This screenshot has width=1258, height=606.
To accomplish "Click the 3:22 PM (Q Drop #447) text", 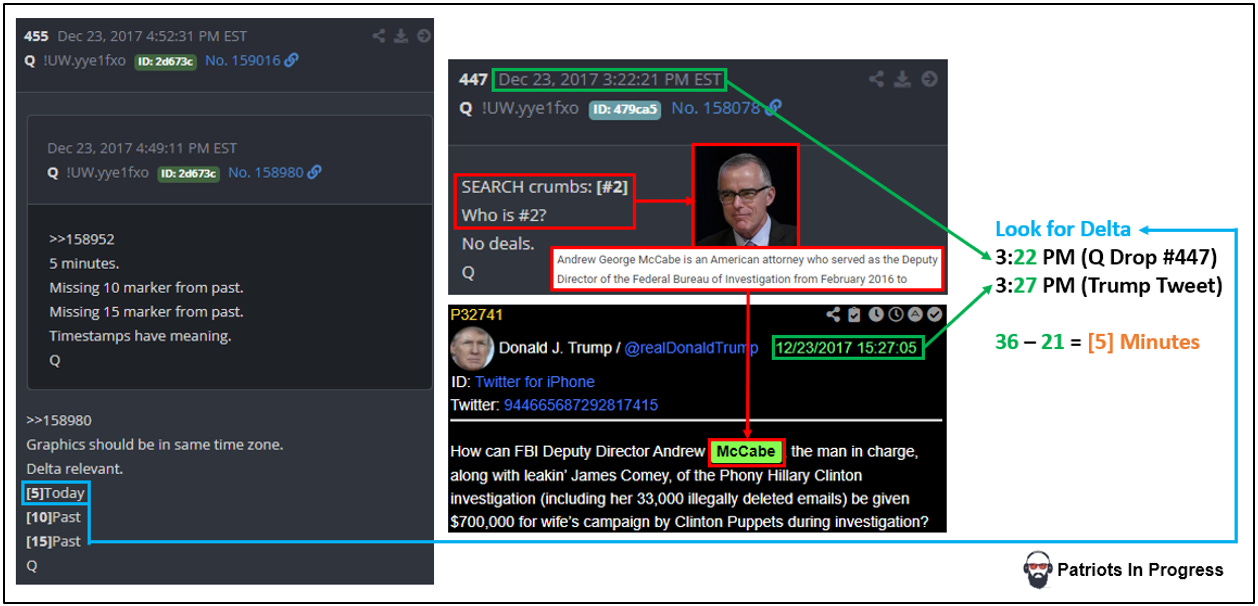I will click(x=1105, y=258).
